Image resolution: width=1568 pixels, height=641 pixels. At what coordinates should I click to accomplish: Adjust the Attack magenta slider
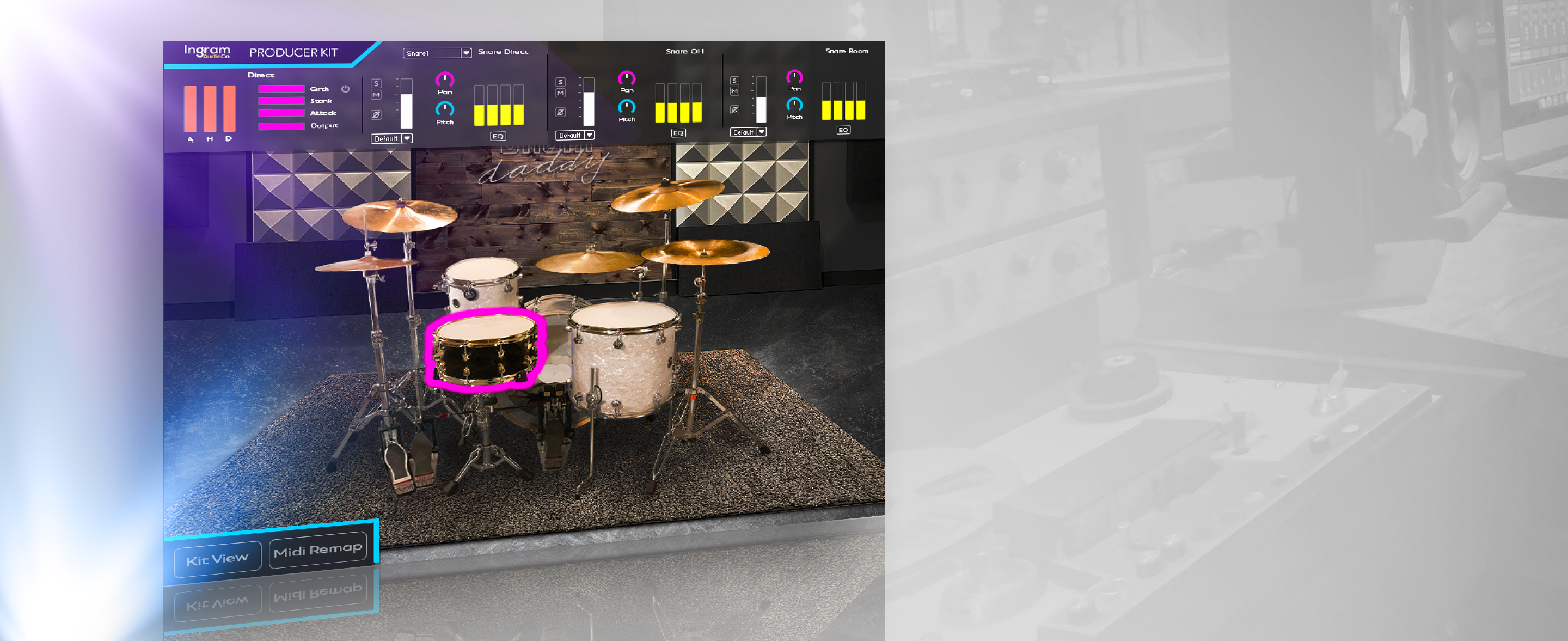[x=281, y=113]
